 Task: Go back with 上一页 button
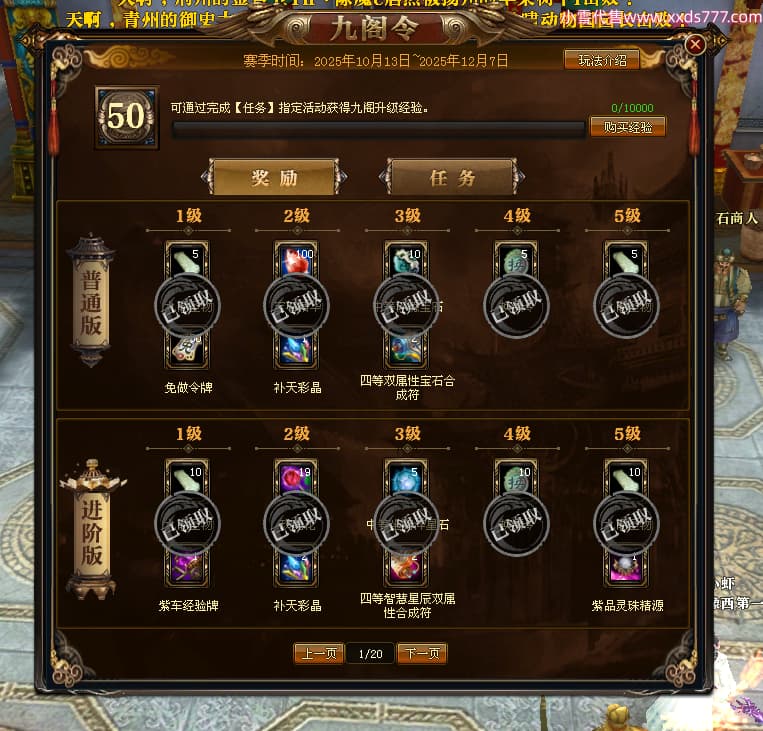pos(319,653)
